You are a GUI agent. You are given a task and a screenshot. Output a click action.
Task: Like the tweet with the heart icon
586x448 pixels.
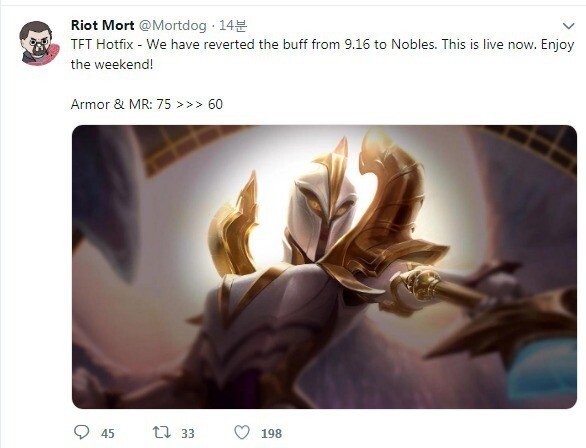click(x=242, y=432)
